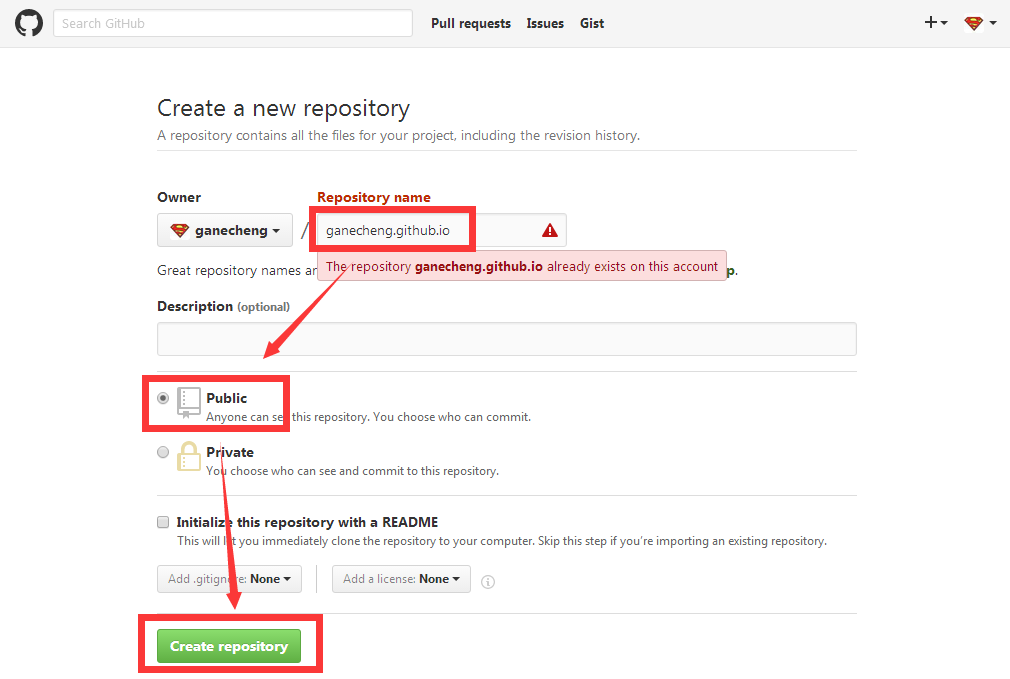This screenshot has width=1010, height=679.
Task: Click the license info icon
Action: click(488, 582)
